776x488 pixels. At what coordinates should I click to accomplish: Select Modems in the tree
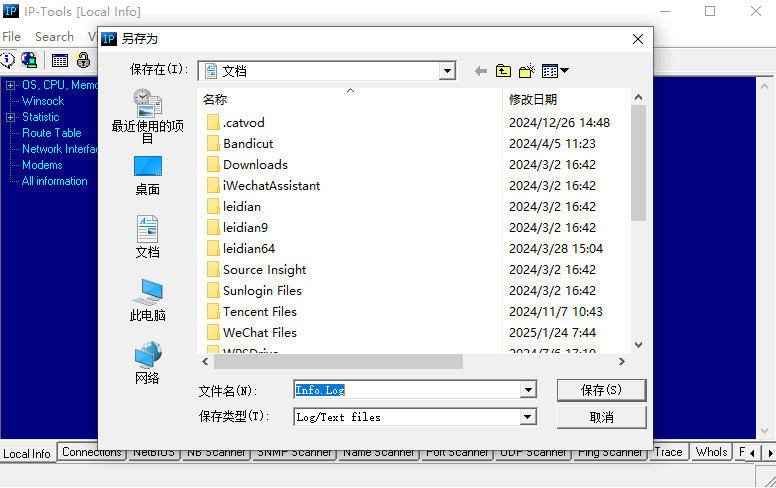point(42,165)
